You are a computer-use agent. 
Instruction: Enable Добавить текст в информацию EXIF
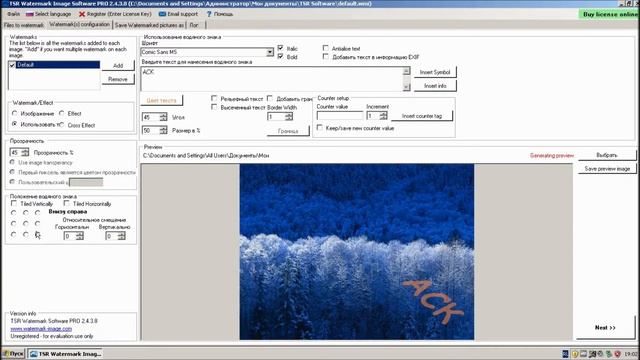coord(326,57)
